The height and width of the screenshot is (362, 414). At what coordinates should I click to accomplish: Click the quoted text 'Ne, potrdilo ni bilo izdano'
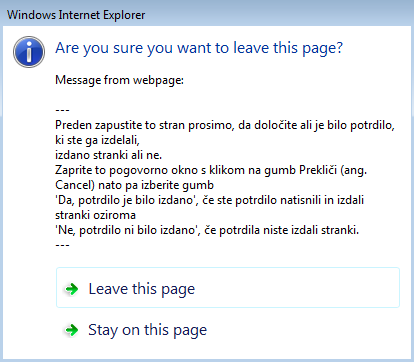pyautogui.click(x=126, y=230)
